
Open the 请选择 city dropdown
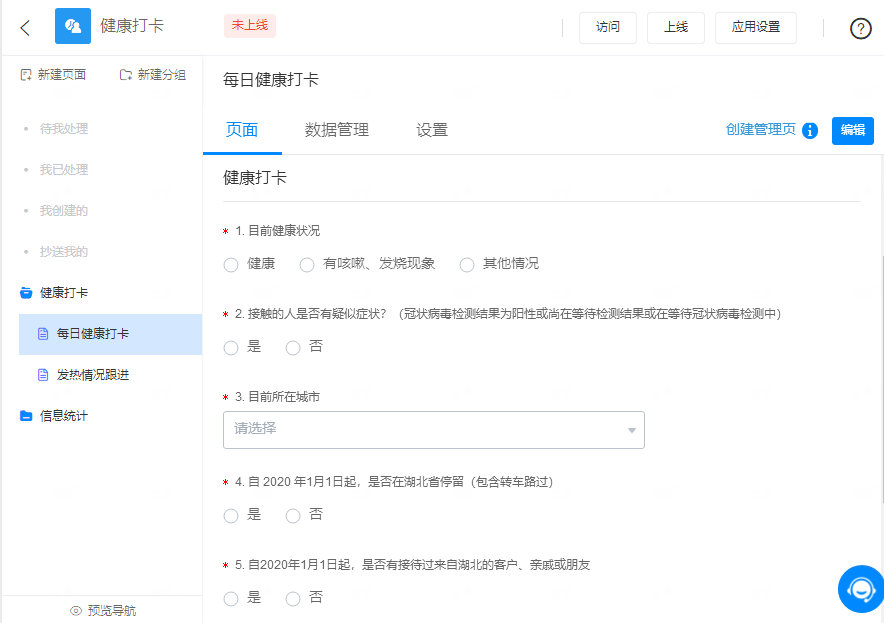click(433, 429)
